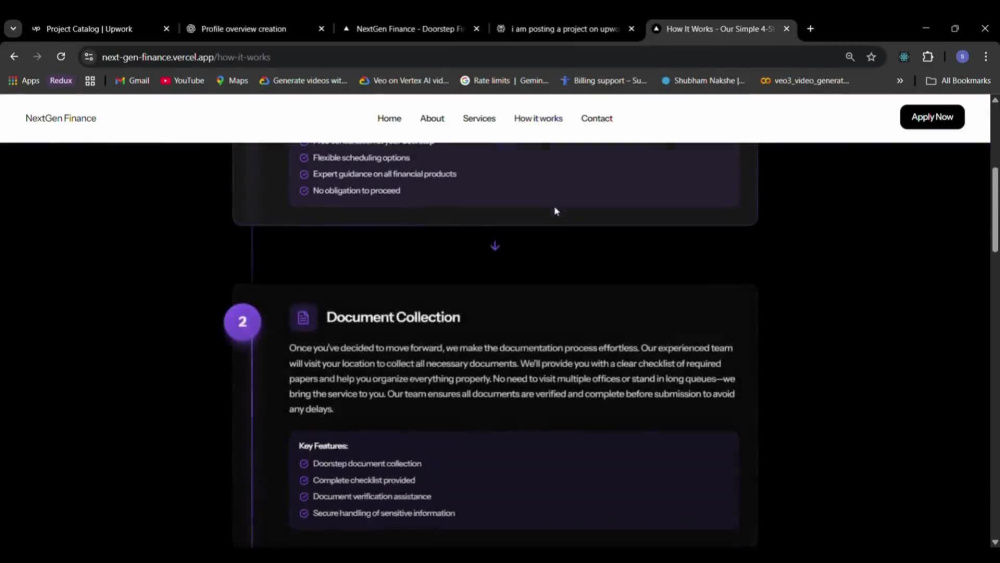
Task: Open Contact in site navigation
Action: tap(596, 118)
